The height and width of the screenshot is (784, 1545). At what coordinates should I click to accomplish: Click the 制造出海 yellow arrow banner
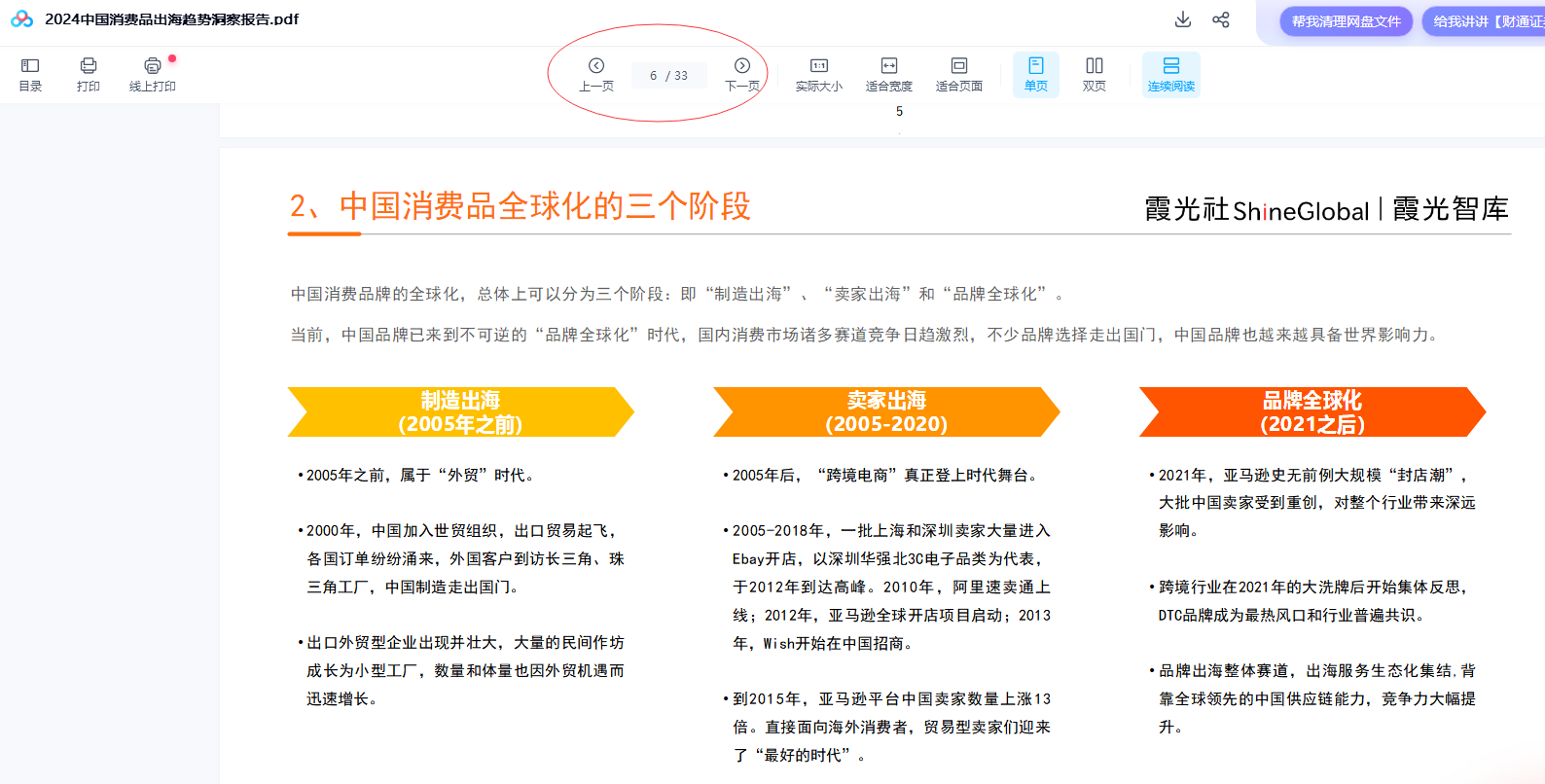pos(460,412)
